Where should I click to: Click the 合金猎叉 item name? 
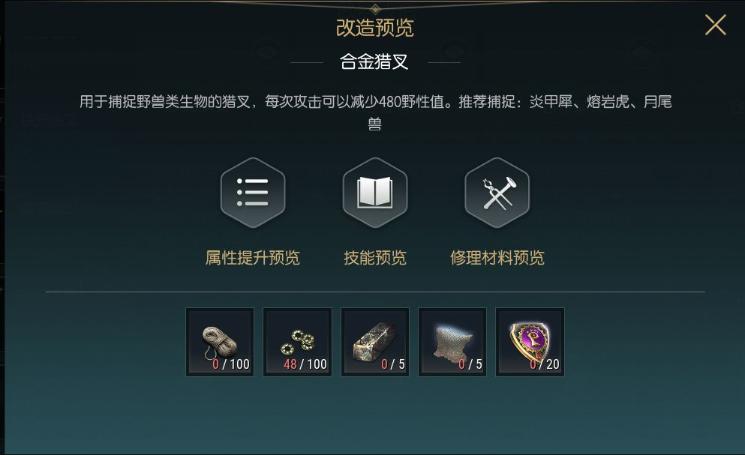pyautogui.click(x=374, y=62)
